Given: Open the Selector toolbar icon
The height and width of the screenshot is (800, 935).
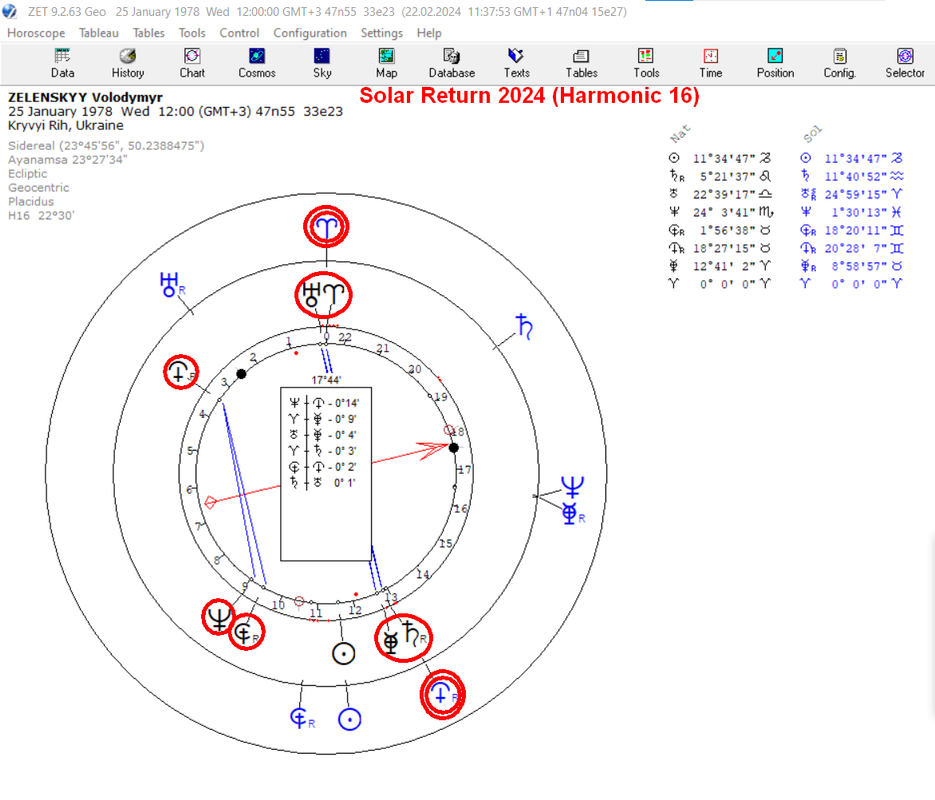Looking at the screenshot, I should (x=905, y=64).
